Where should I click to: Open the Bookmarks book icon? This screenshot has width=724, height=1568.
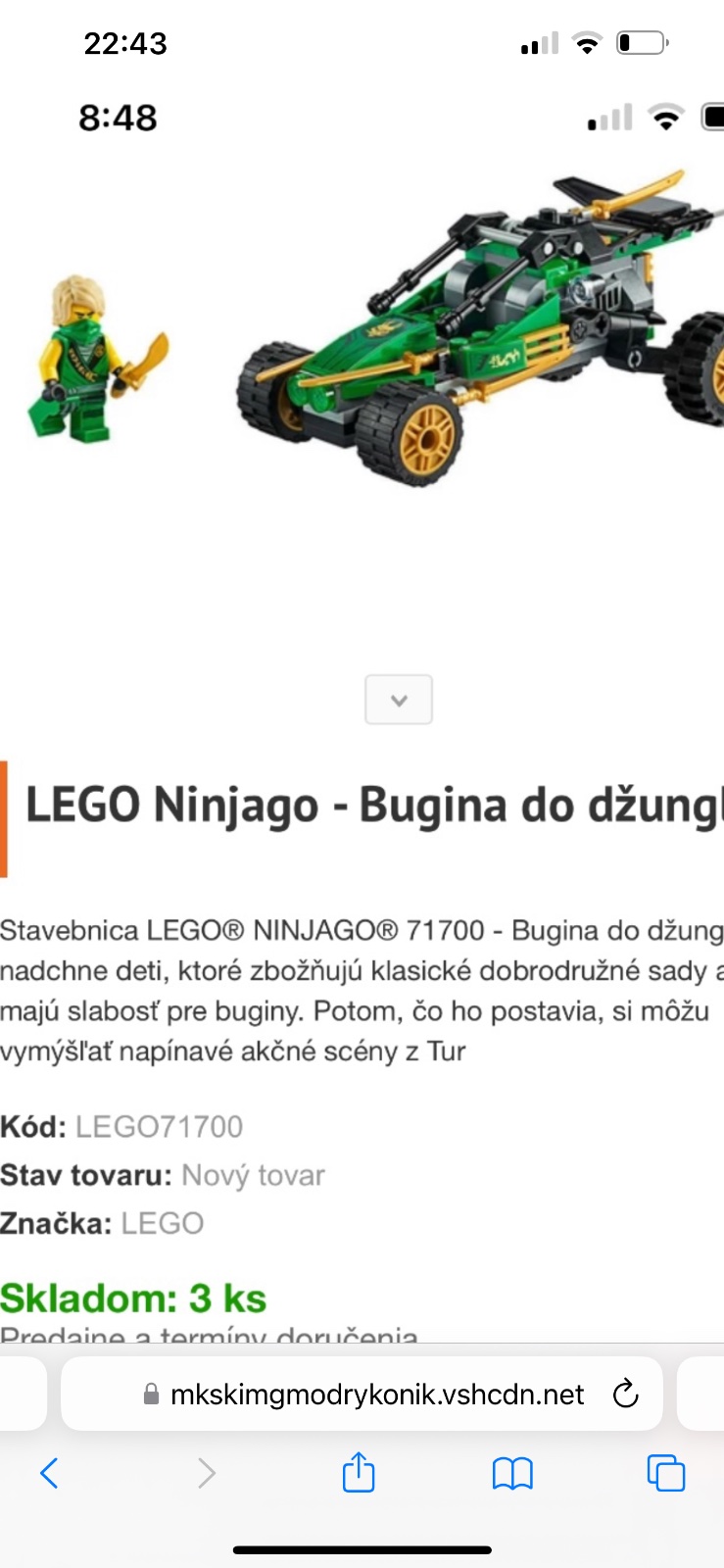[x=512, y=1473]
